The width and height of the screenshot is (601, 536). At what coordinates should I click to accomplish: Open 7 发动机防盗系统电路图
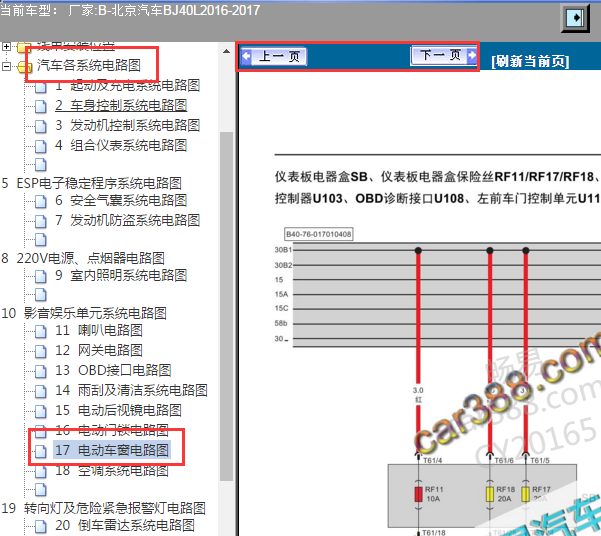127,220
